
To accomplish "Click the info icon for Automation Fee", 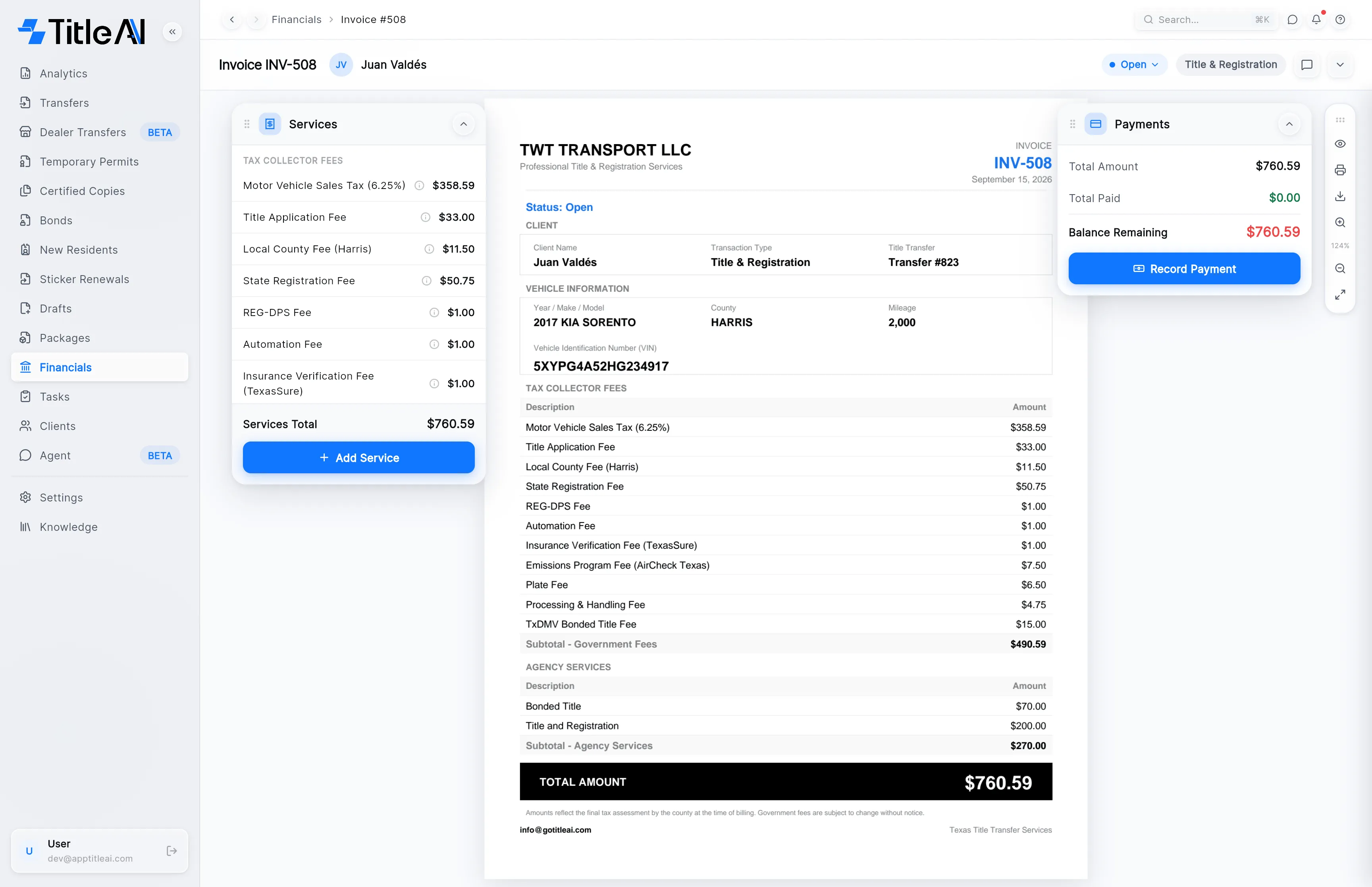I will (x=434, y=344).
